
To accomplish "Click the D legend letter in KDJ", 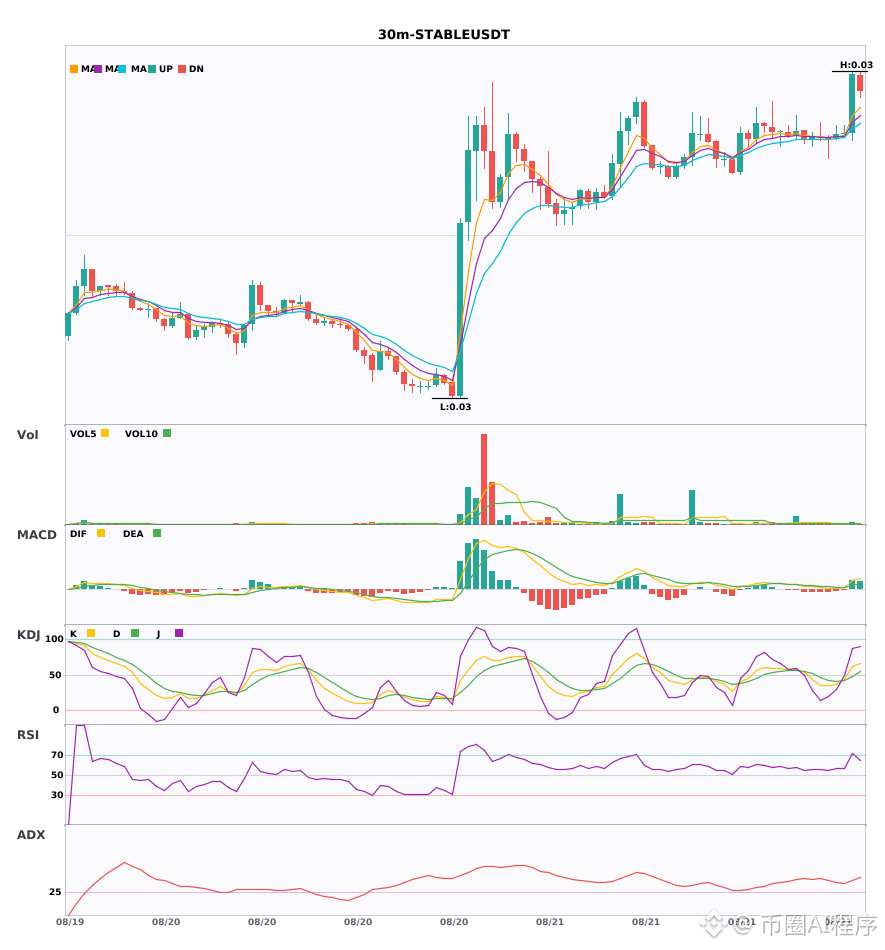I will point(116,634).
